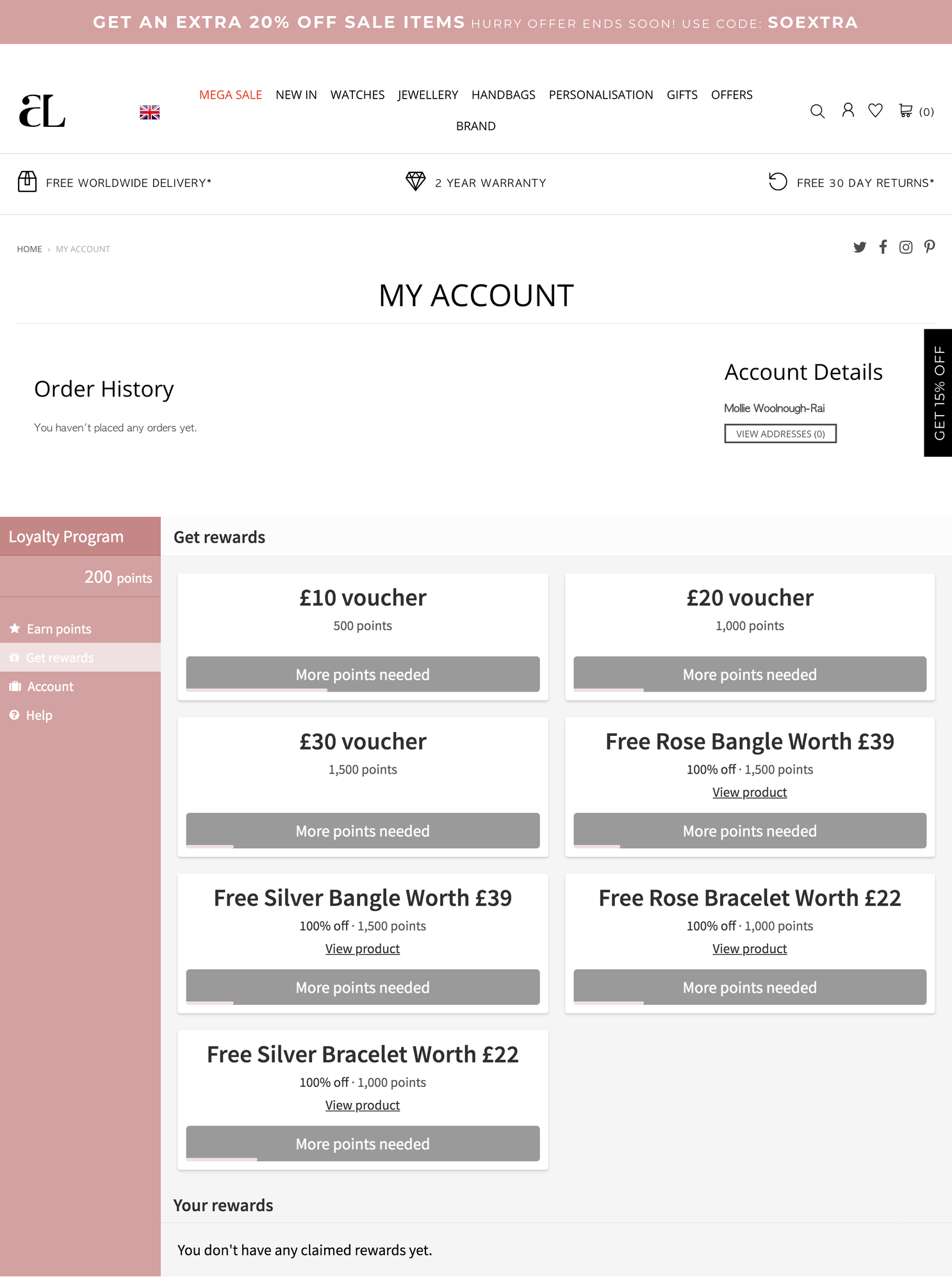
Task: Select the Earn points star icon
Action: [14, 628]
